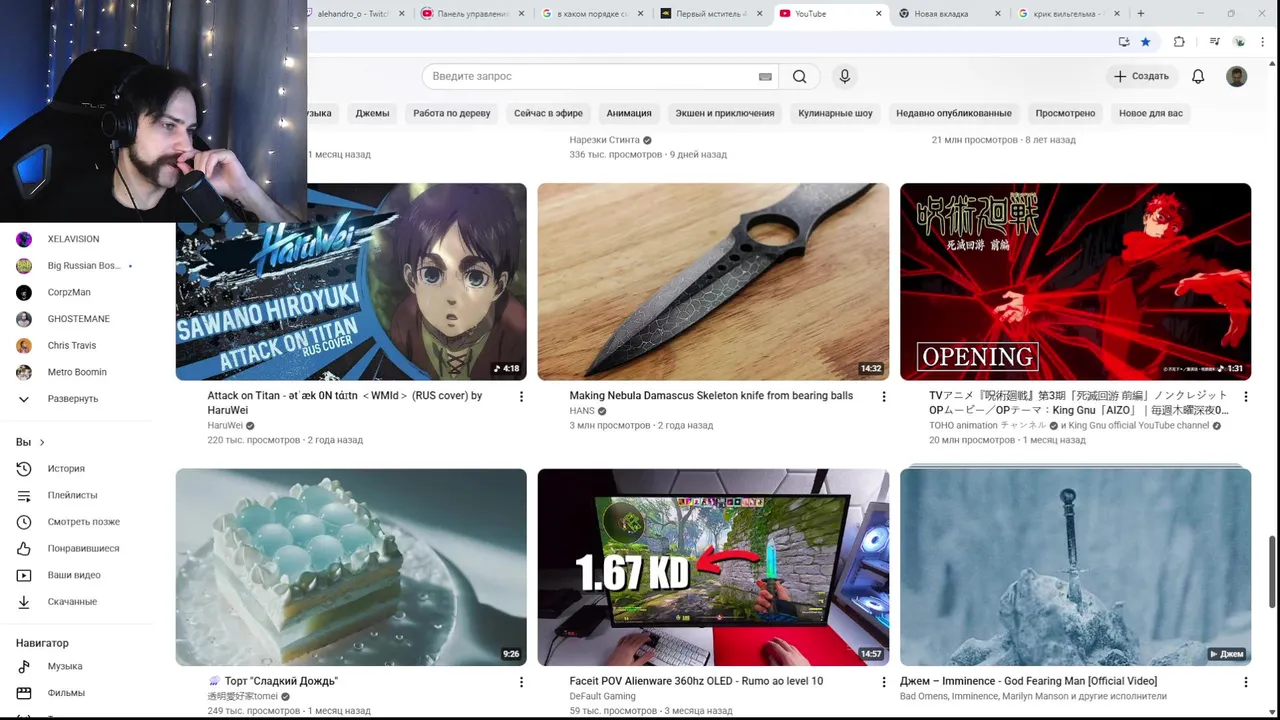Select the Новое для вас filter chip
Image resolution: width=1280 pixels, height=720 pixels.
[x=1151, y=113]
